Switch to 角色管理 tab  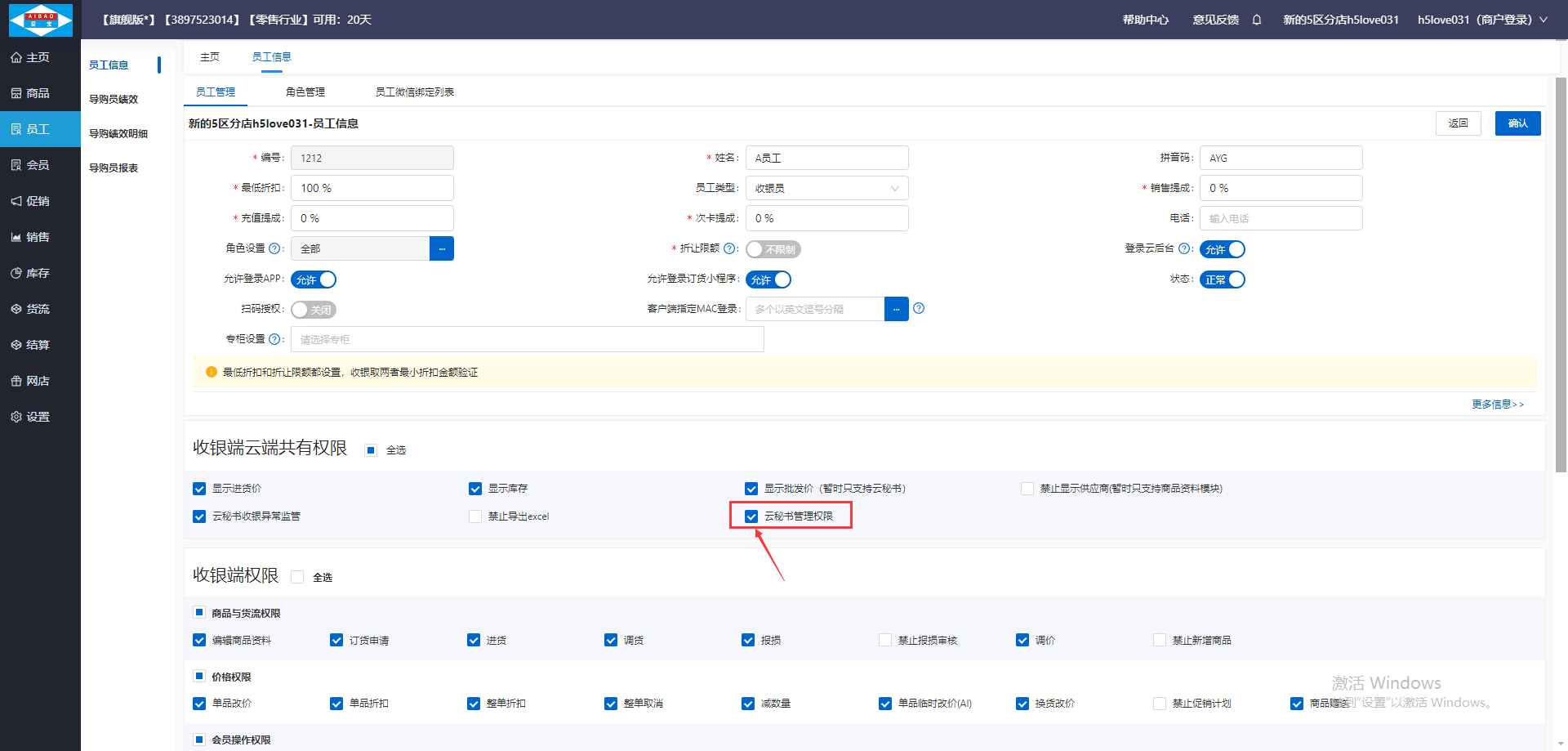[x=305, y=92]
